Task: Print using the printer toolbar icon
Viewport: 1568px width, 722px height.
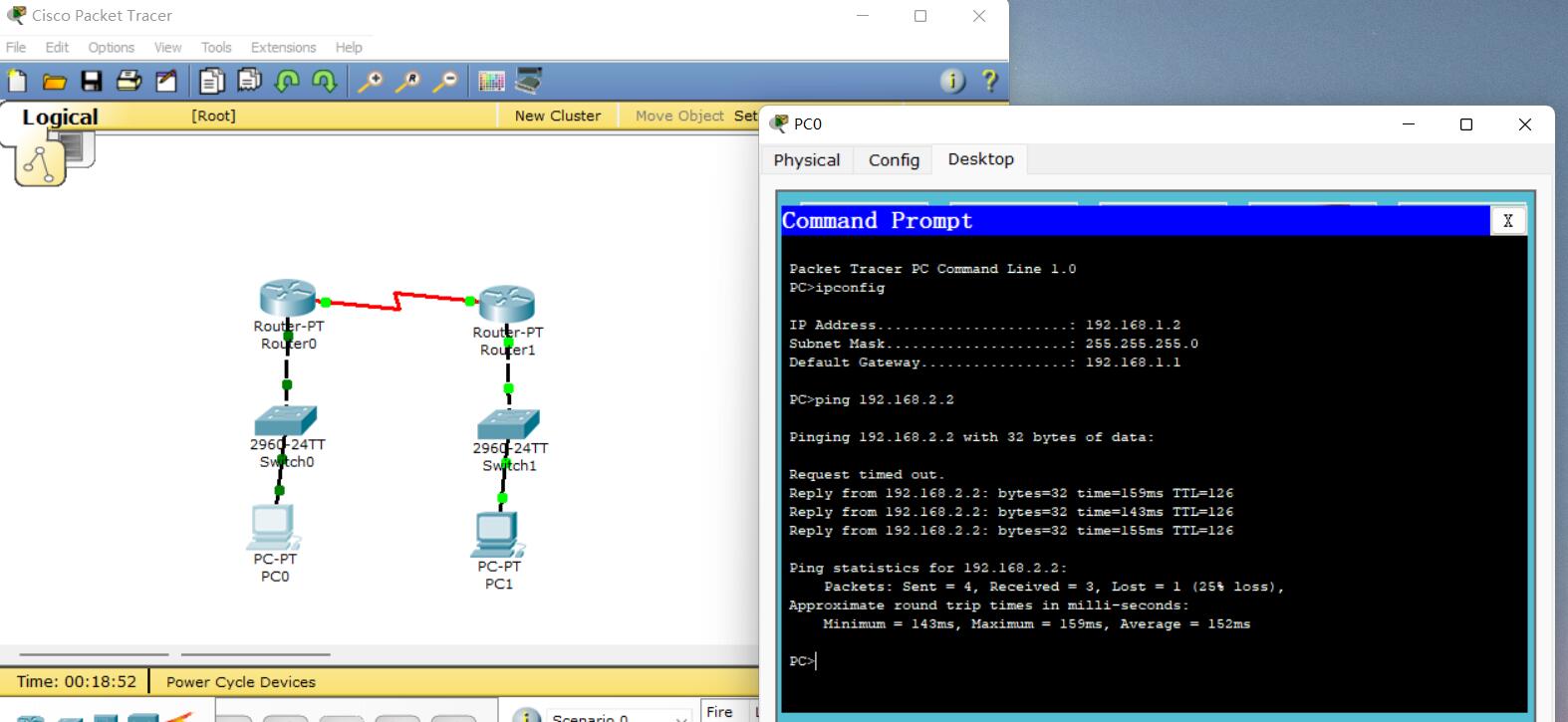Action: 129,82
